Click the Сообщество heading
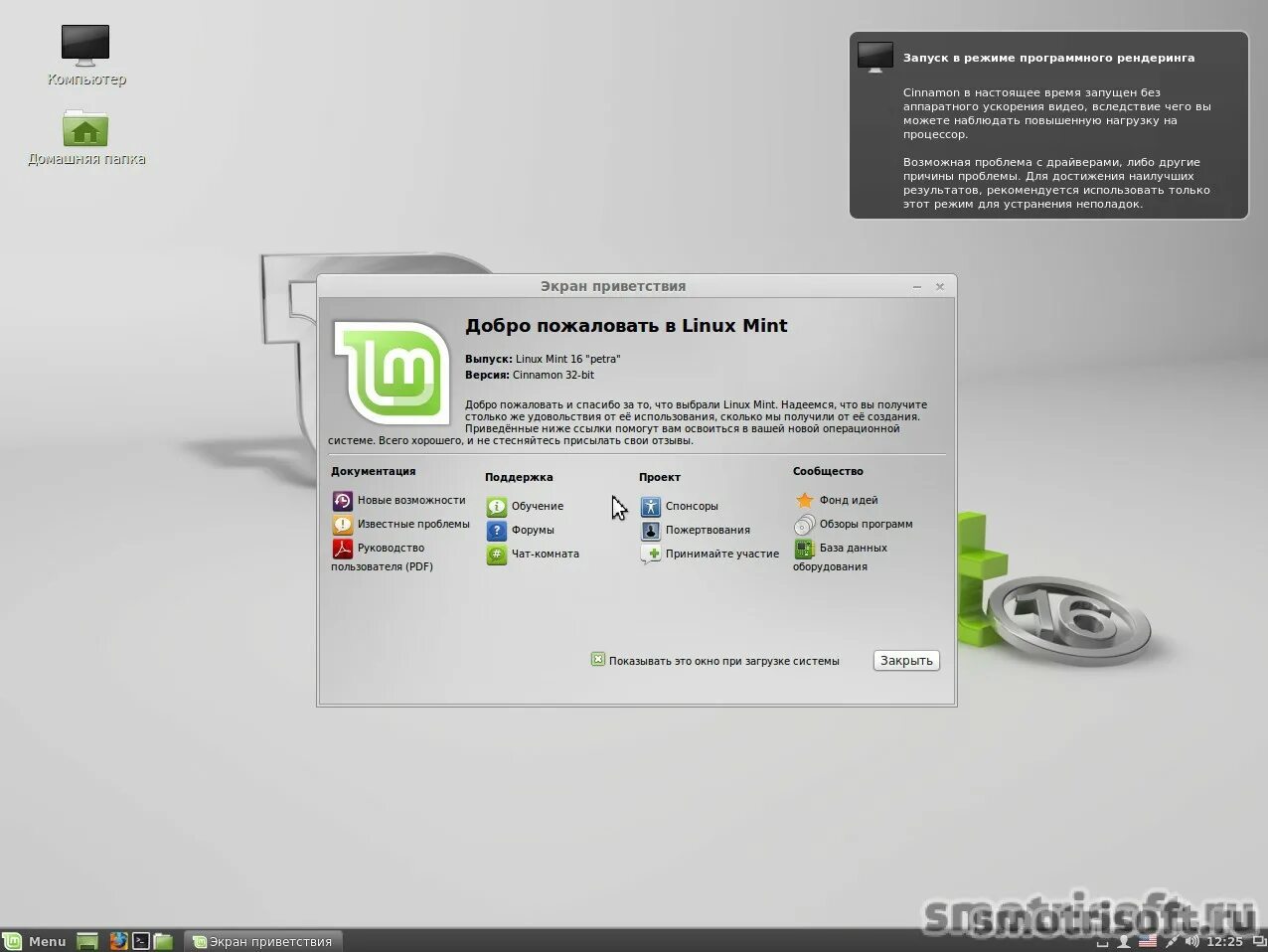 [x=828, y=471]
